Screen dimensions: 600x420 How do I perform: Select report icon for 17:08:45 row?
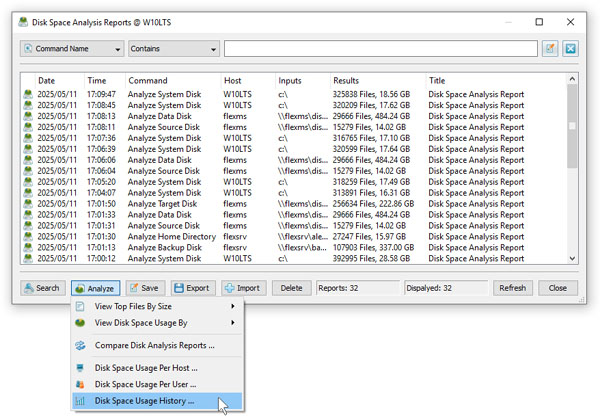(28, 105)
